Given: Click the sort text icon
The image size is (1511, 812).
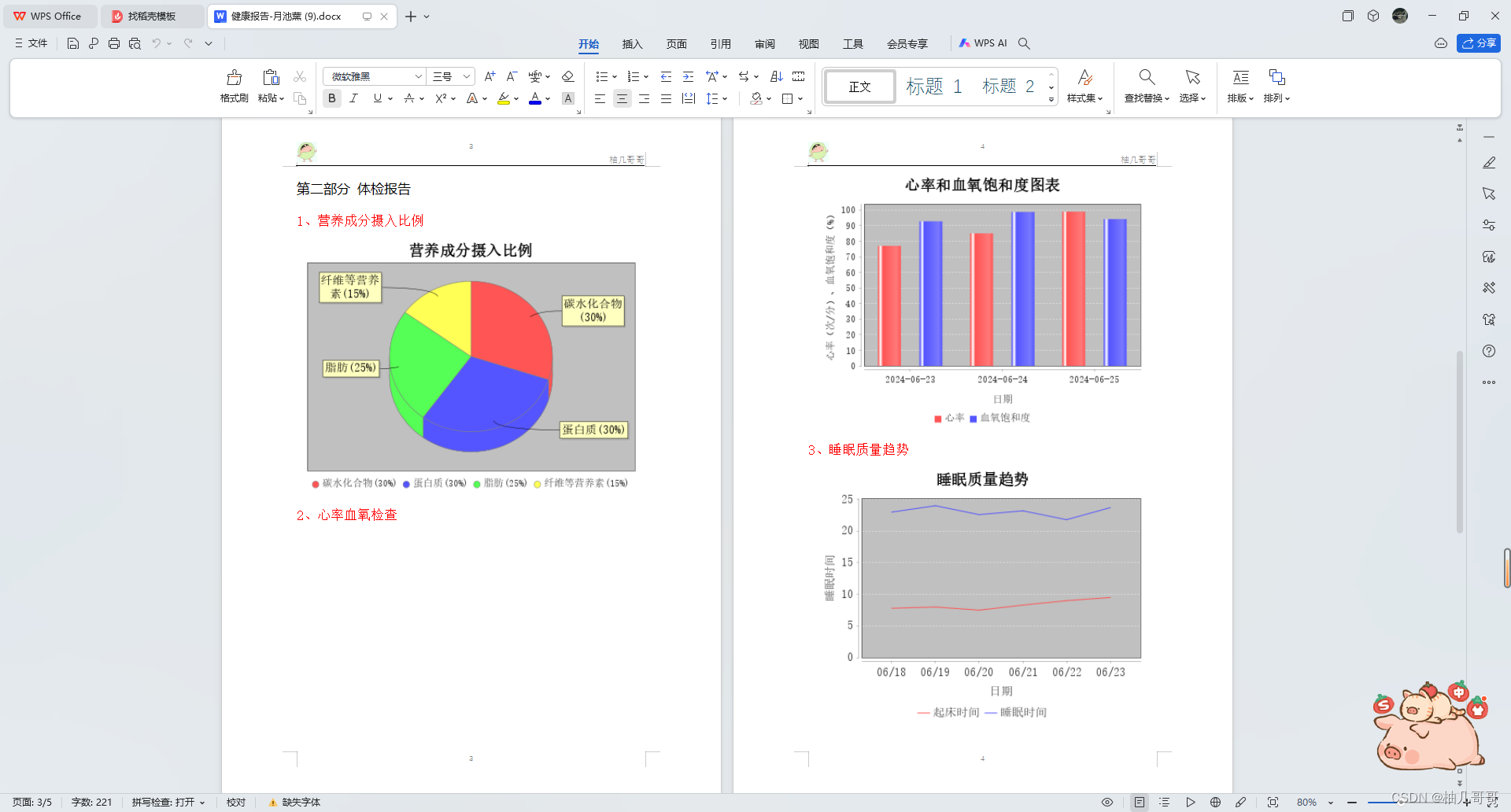Looking at the screenshot, I should [776, 76].
